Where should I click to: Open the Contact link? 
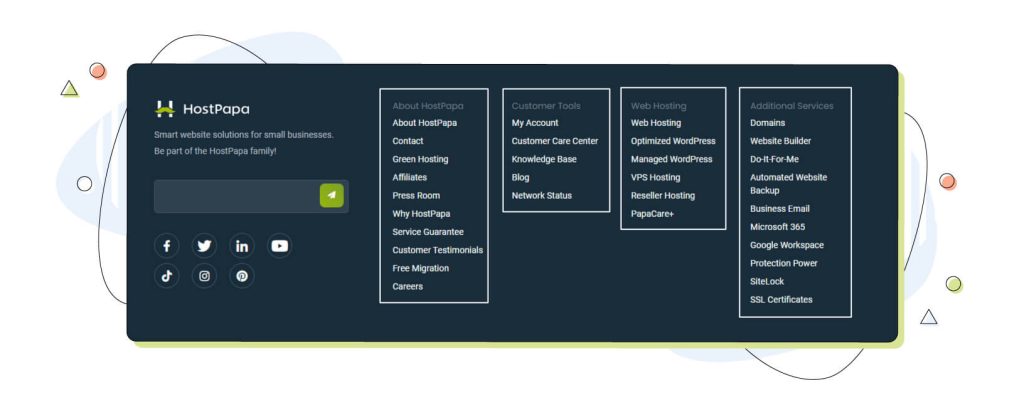click(408, 141)
